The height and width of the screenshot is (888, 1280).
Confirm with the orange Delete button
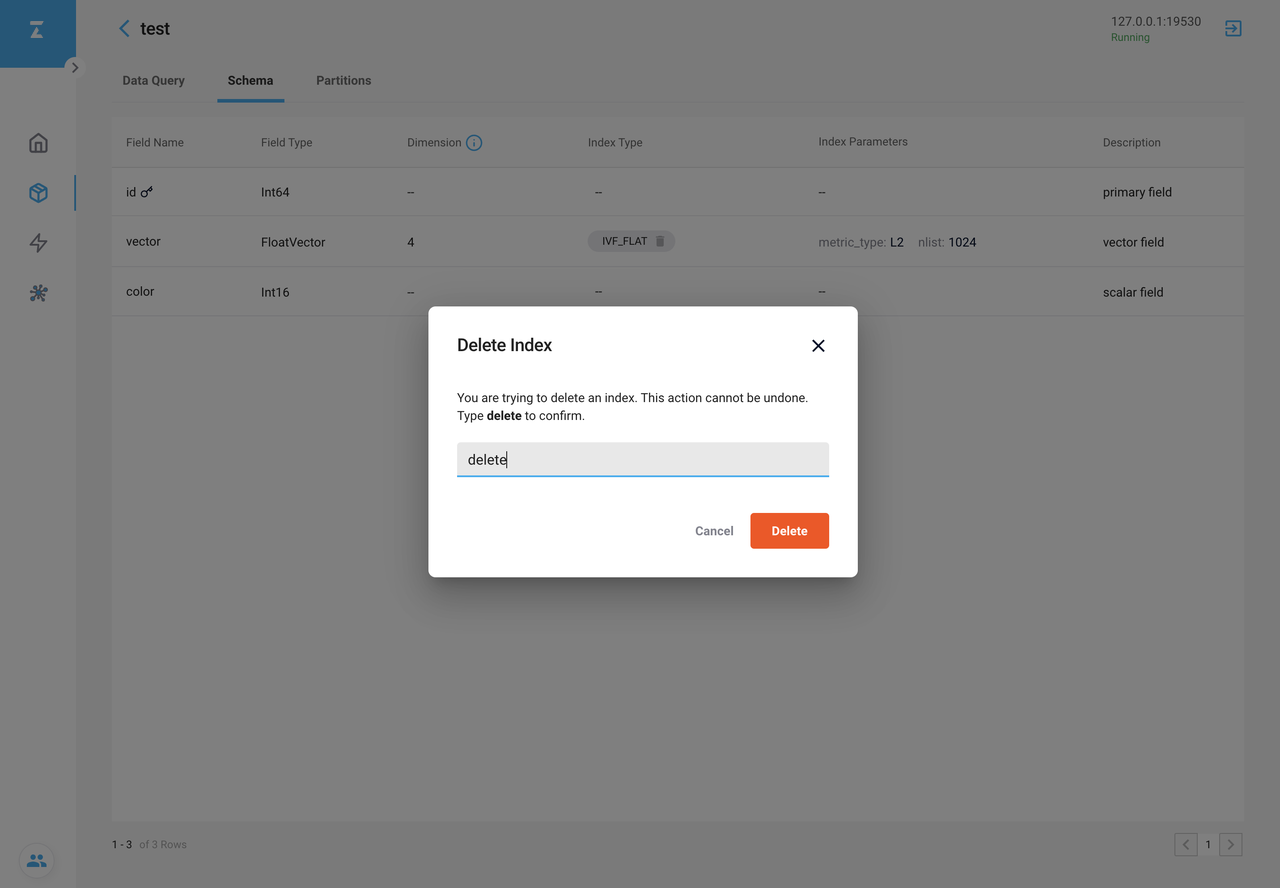[x=789, y=531]
